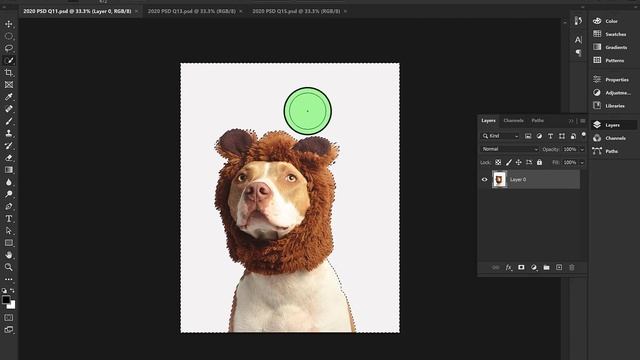Open the Normal blending mode dropdown

pyautogui.click(x=510, y=149)
